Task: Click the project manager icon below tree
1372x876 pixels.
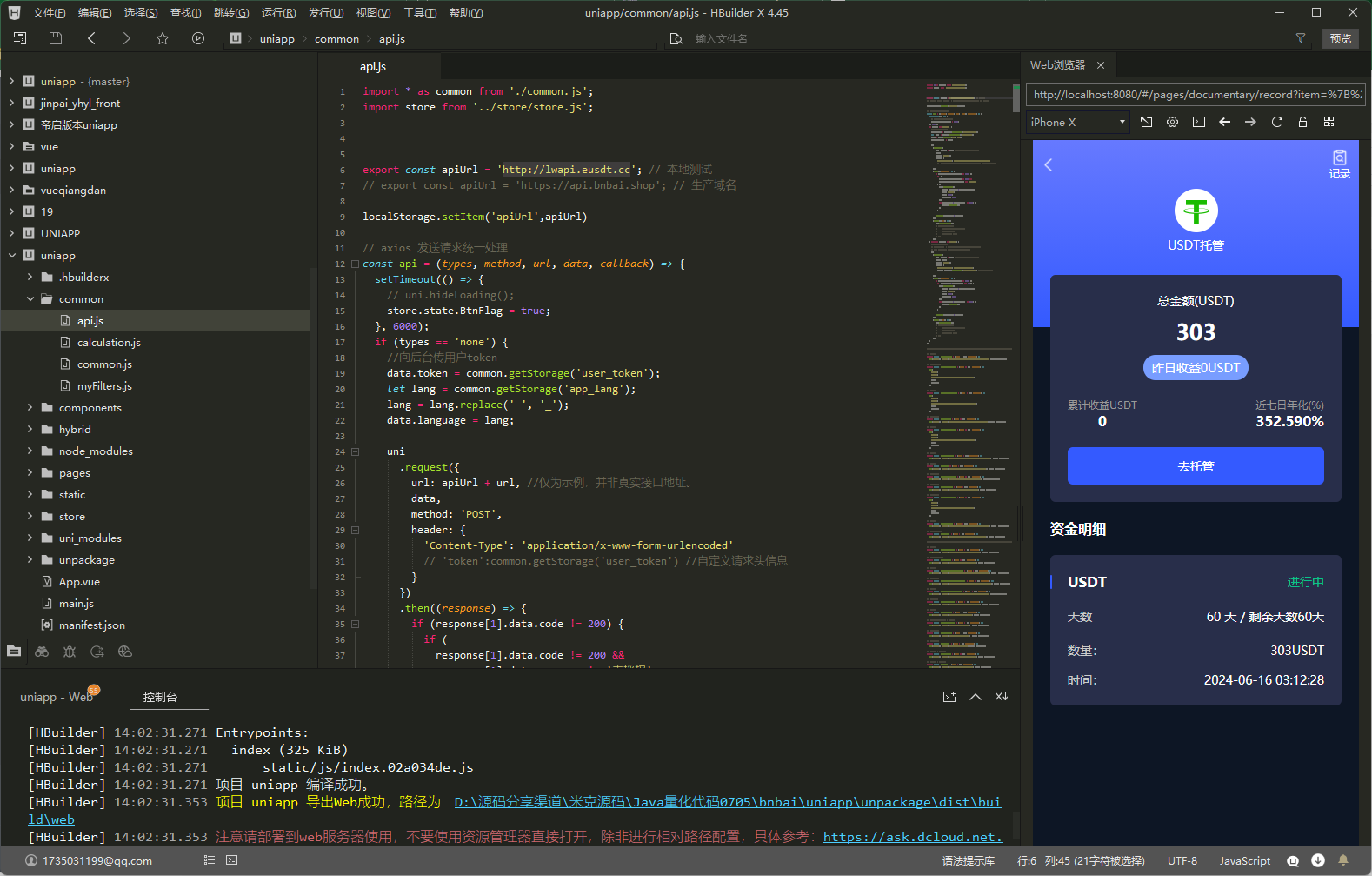Action: [14, 651]
